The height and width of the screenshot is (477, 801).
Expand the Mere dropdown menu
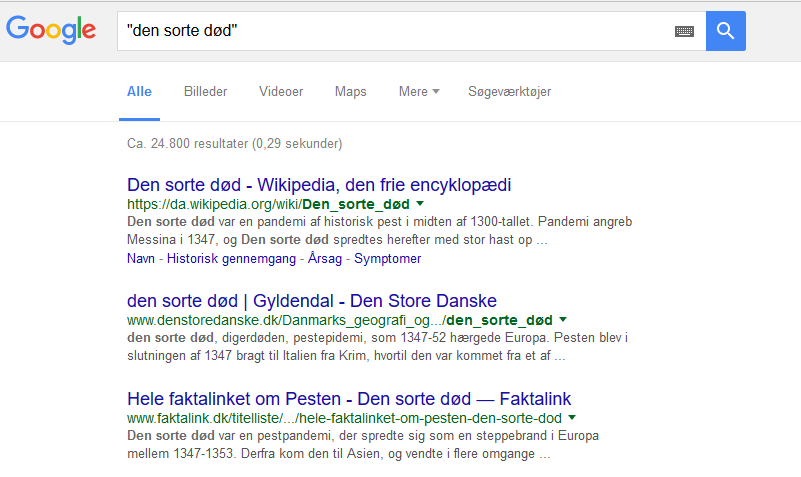[419, 91]
